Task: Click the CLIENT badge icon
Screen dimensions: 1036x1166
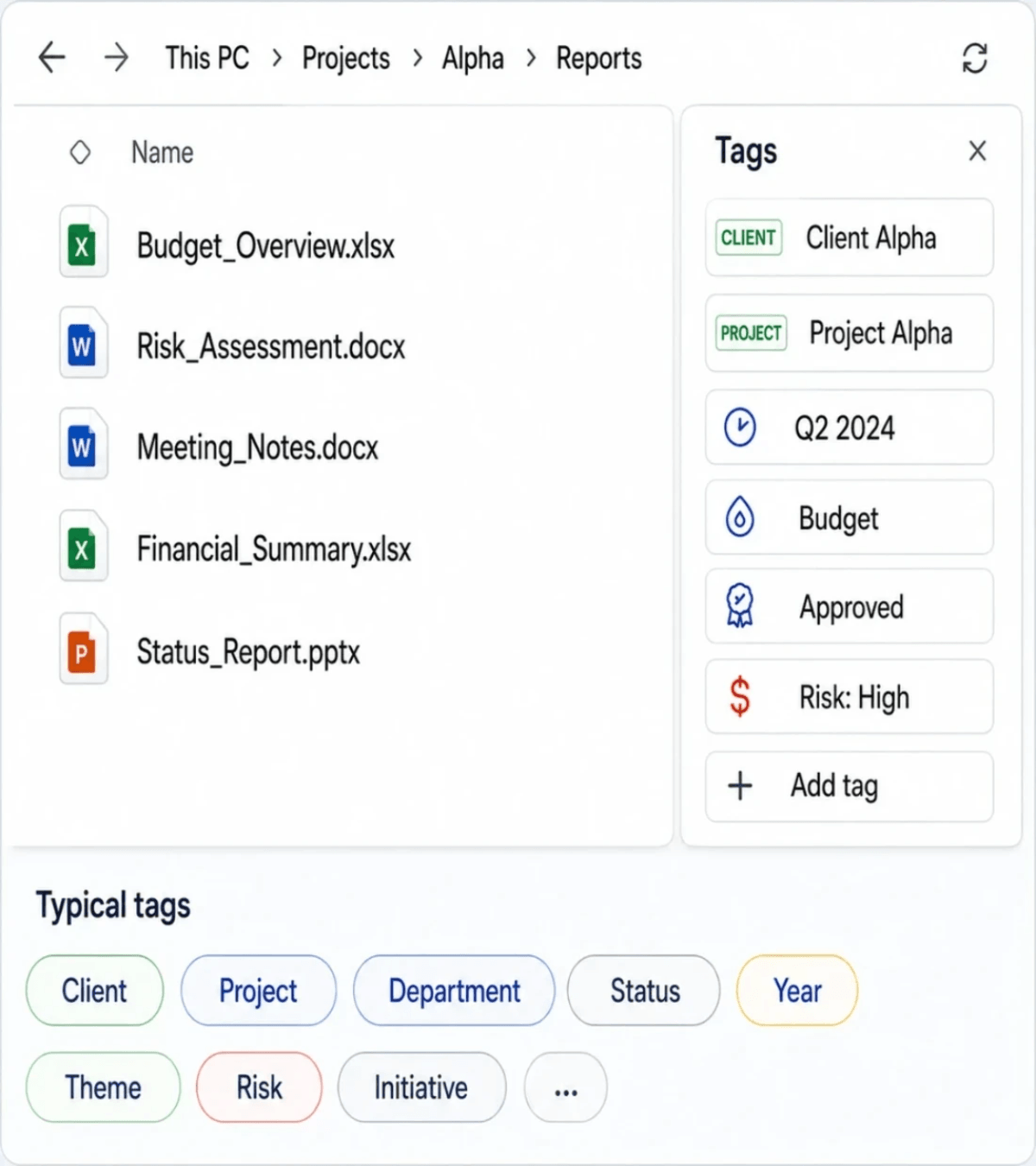Action: click(749, 238)
